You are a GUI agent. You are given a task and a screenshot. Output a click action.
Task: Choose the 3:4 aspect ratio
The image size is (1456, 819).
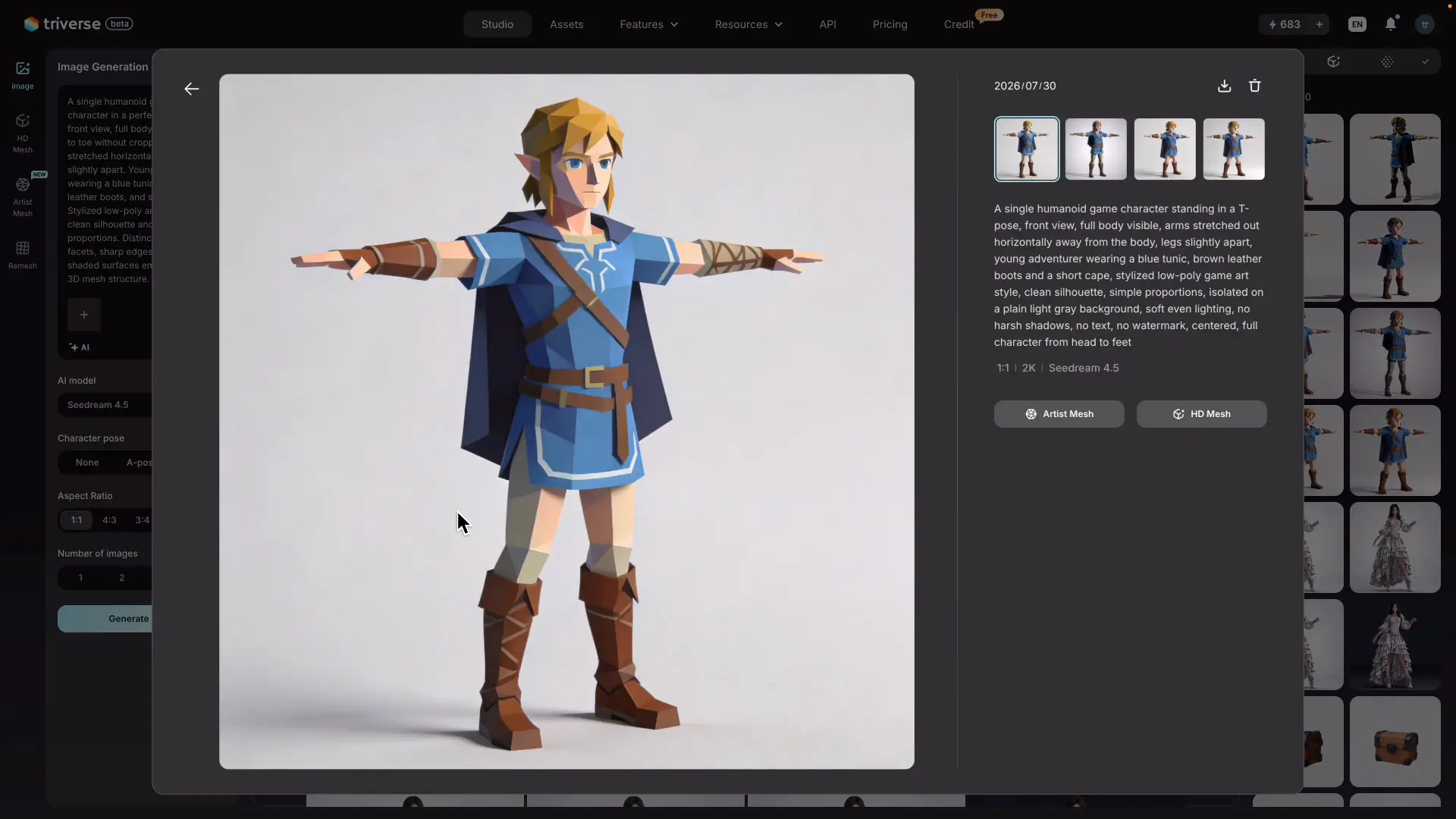coord(142,520)
